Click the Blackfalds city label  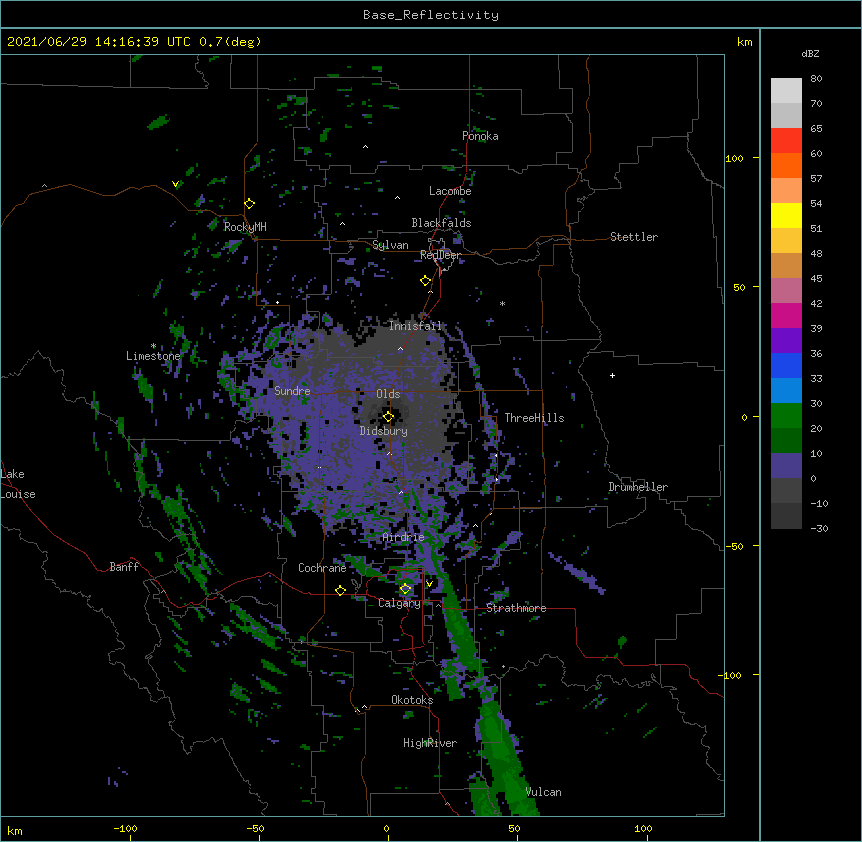[x=441, y=223]
